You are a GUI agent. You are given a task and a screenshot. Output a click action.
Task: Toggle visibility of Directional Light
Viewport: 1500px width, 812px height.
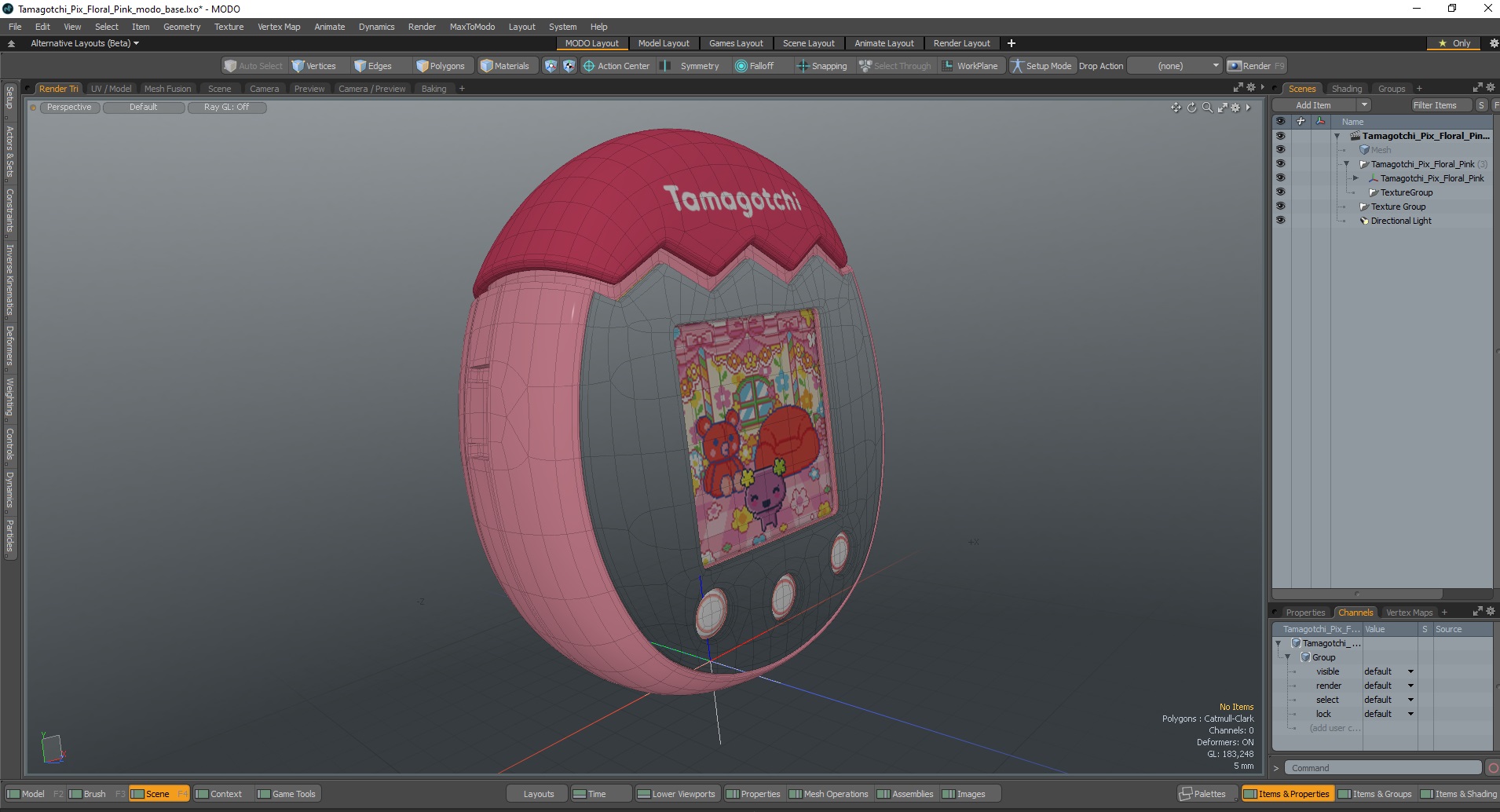pos(1280,220)
